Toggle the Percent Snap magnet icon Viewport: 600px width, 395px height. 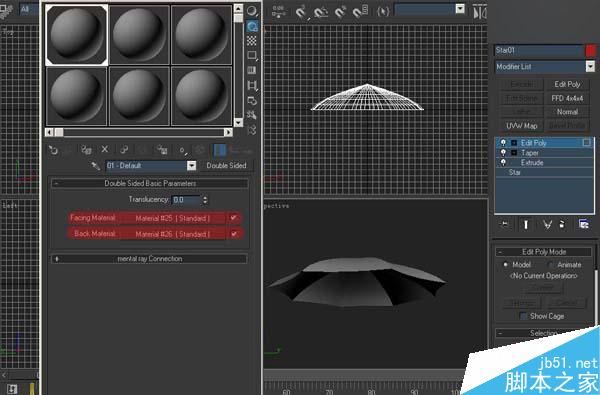(341, 13)
